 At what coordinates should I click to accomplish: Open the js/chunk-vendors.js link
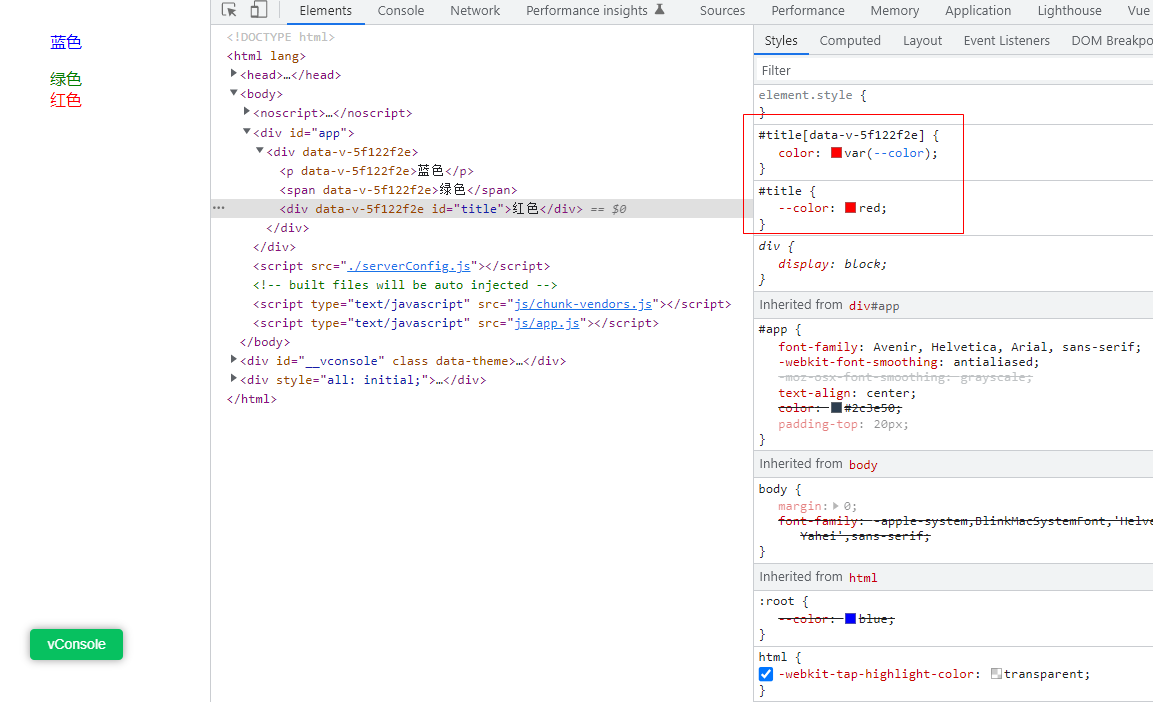tap(583, 304)
